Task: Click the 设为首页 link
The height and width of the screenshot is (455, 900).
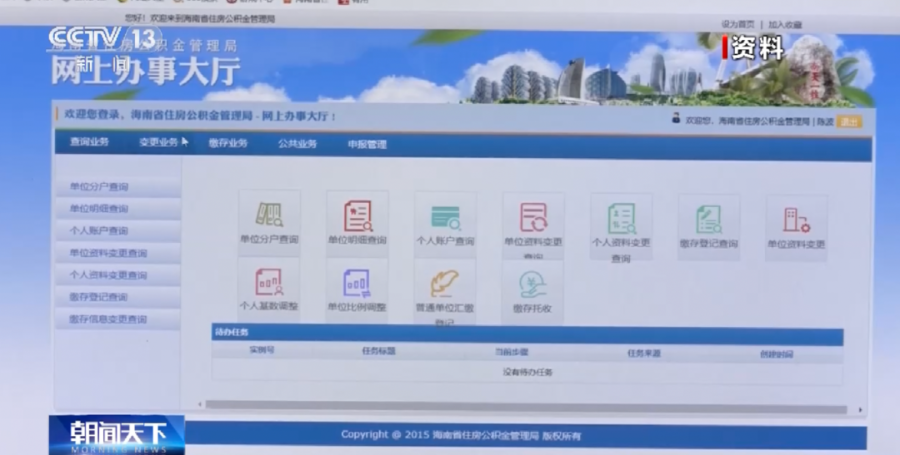Action: pyautogui.click(x=738, y=24)
